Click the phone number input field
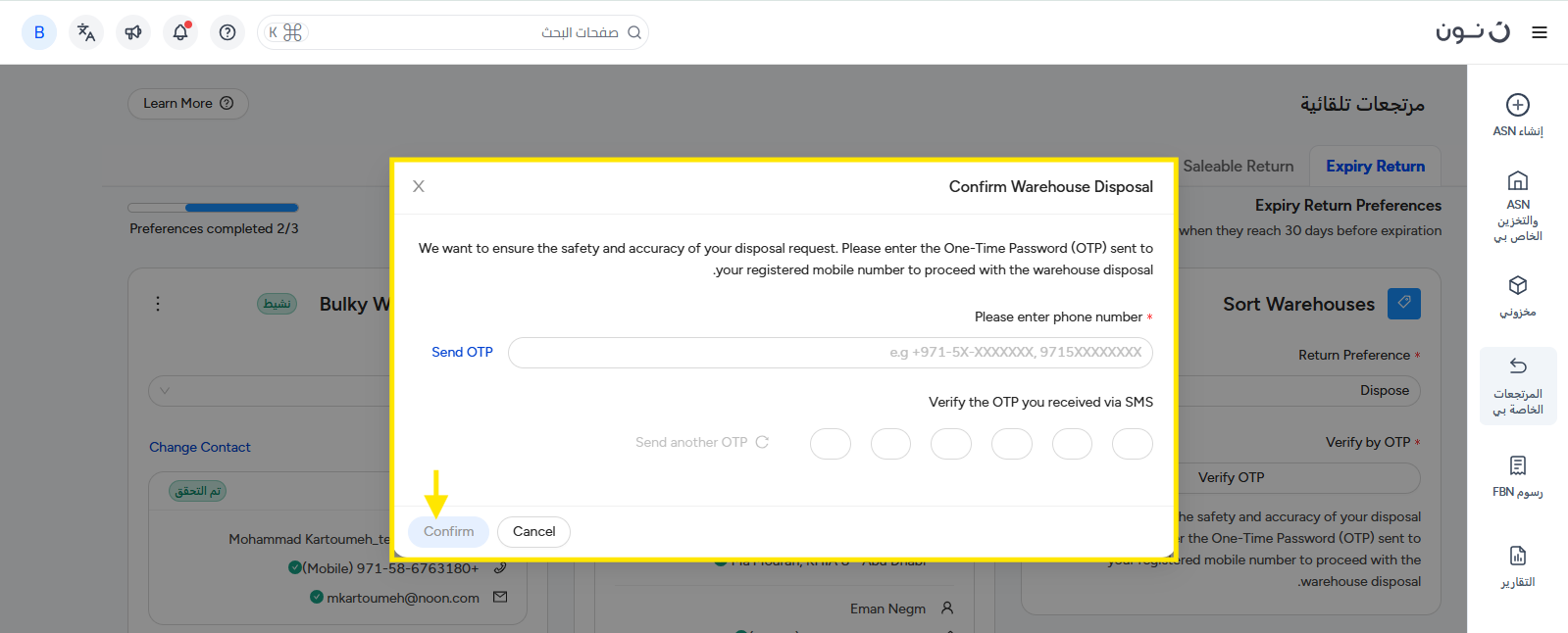The height and width of the screenshot is (633, 1568). click(x=830, y=353)
